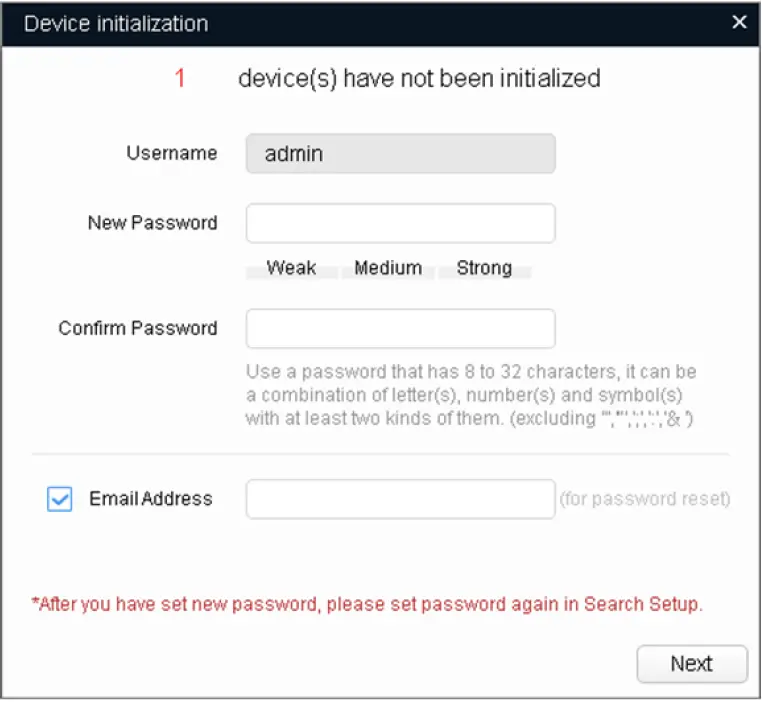Click the Device initialization title bar text
762x702 pixels.
click(116, 23)
